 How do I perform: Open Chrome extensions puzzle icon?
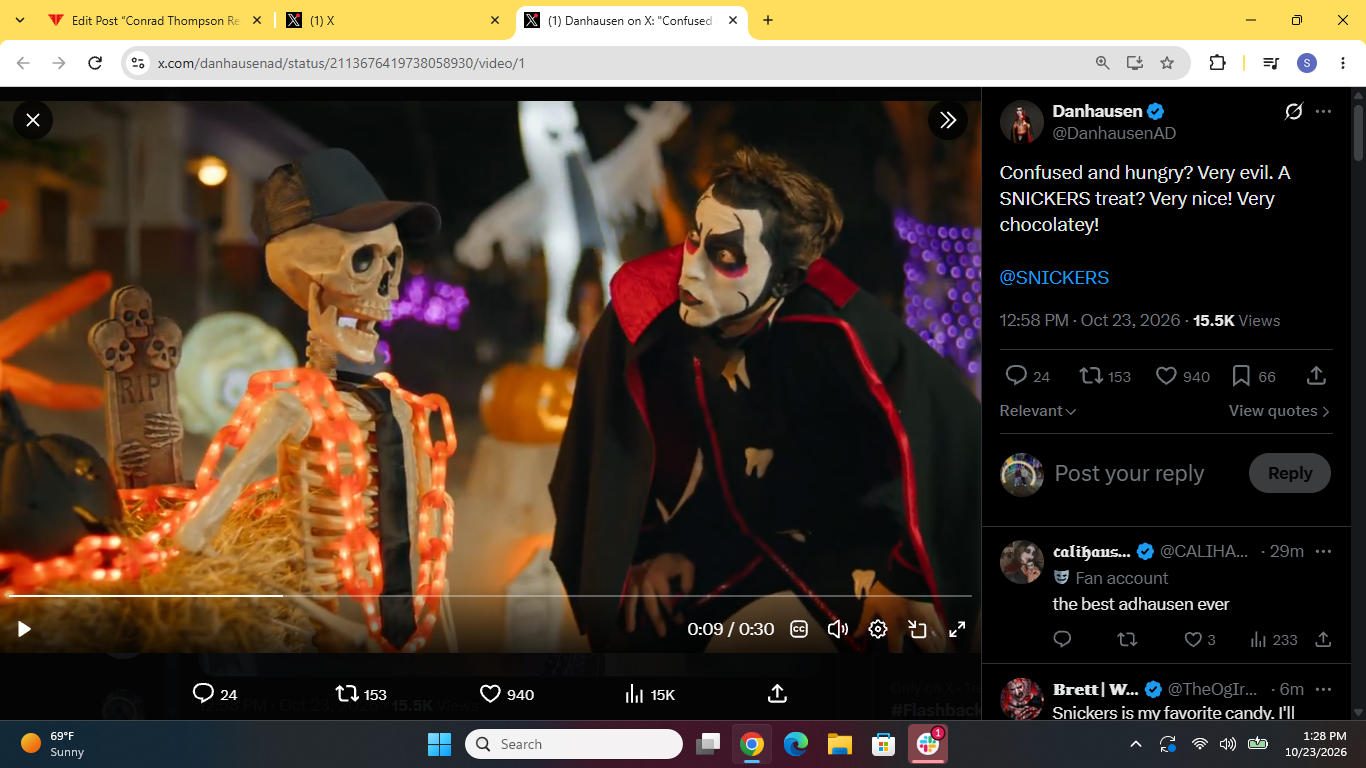tap(1217, 63)
